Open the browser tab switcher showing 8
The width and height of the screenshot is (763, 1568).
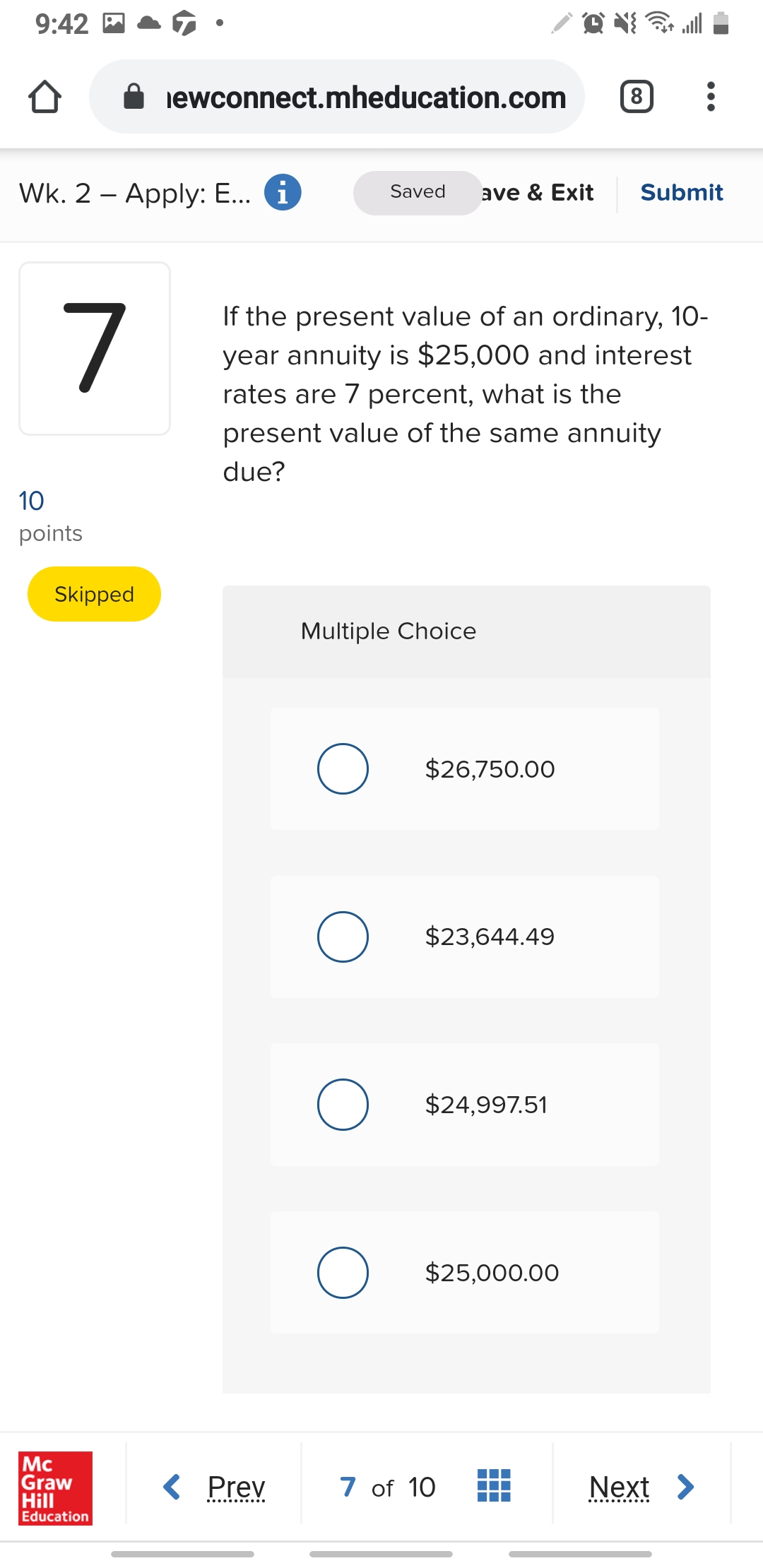coord(636,97)
